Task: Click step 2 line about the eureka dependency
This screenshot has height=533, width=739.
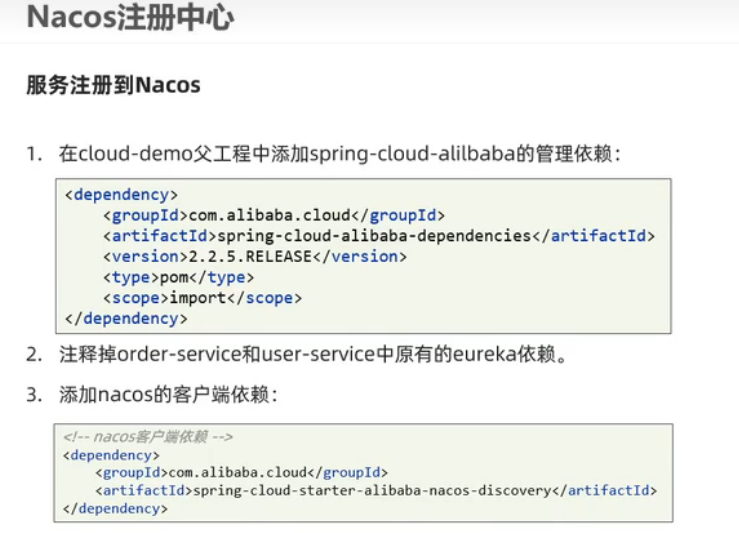Action: pos(297,354)
